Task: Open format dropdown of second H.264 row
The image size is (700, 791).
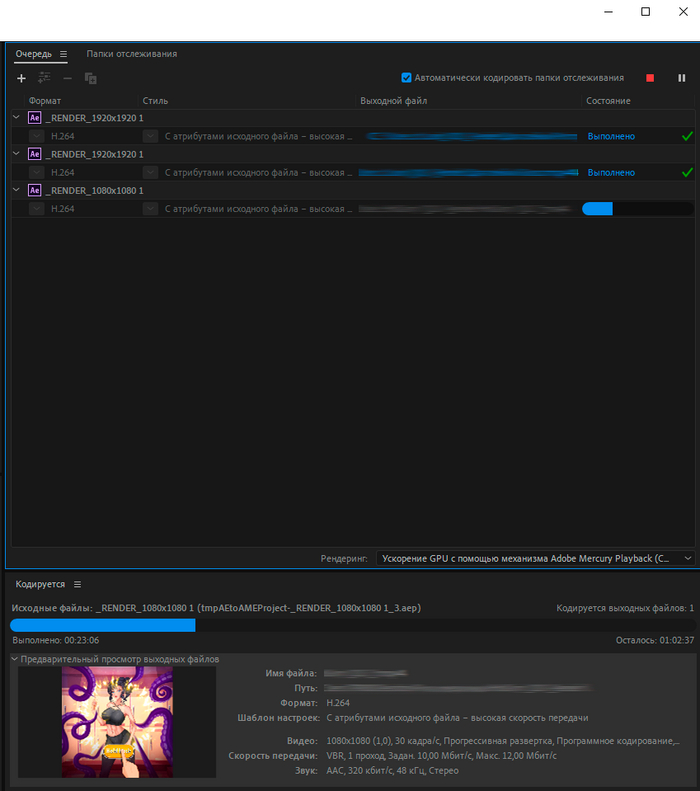Action: tap(36, 173)
